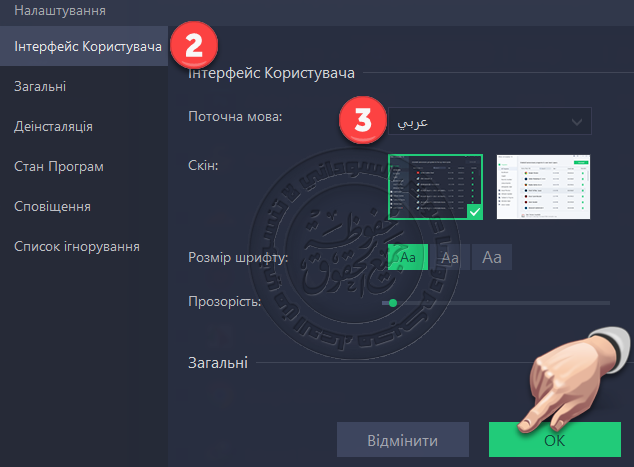Select the large Aa font size
This screenshot has height=467, width=634.
(491, 258)
